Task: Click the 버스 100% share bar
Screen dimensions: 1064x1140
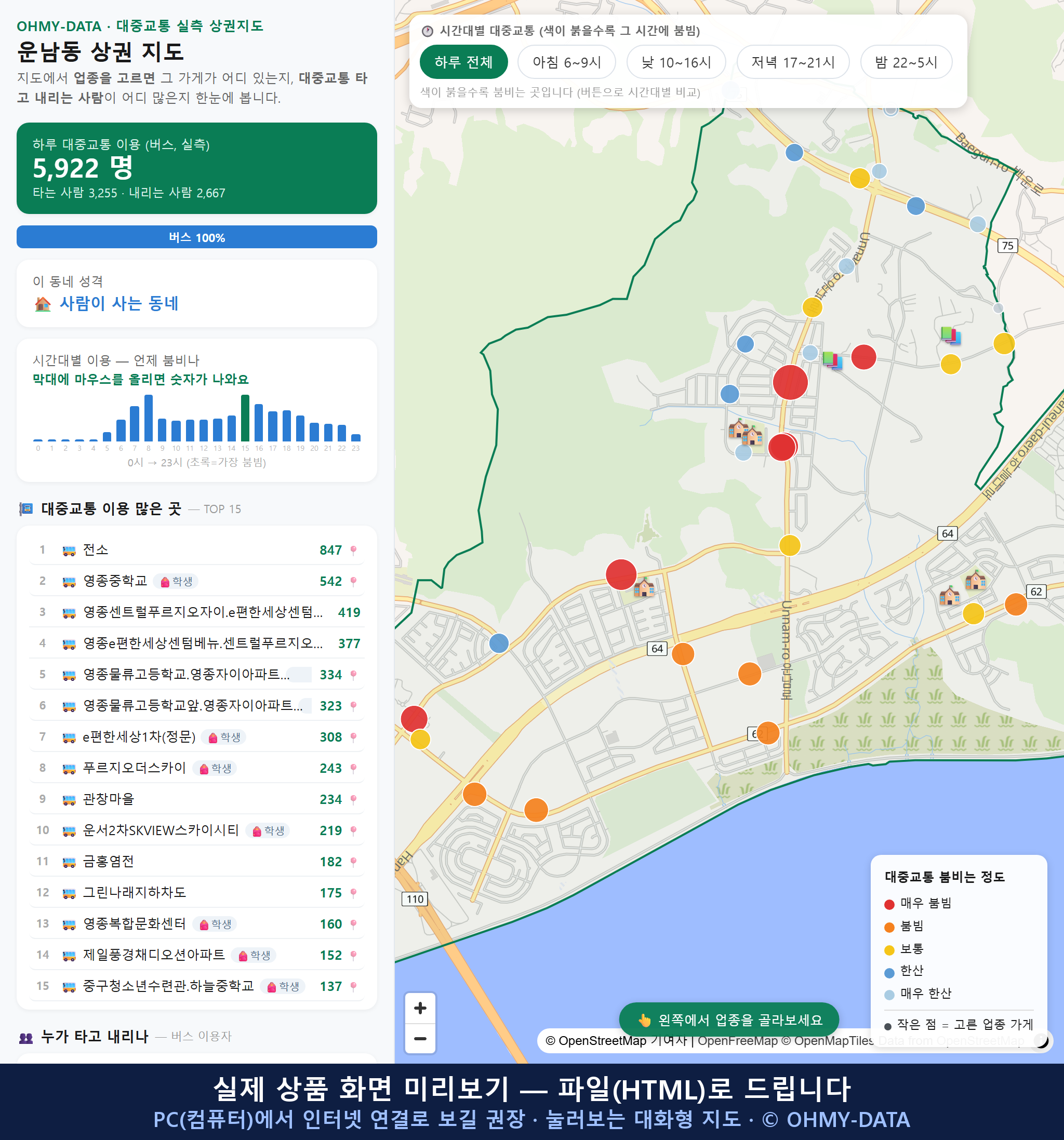Action: [197, 237]
